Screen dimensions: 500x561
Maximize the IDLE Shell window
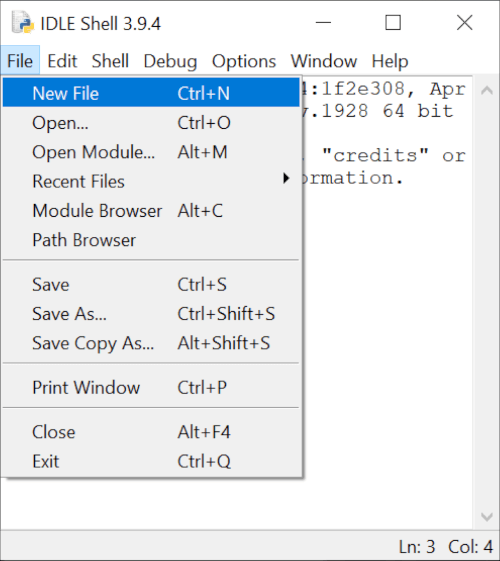[x=393, y=23]
